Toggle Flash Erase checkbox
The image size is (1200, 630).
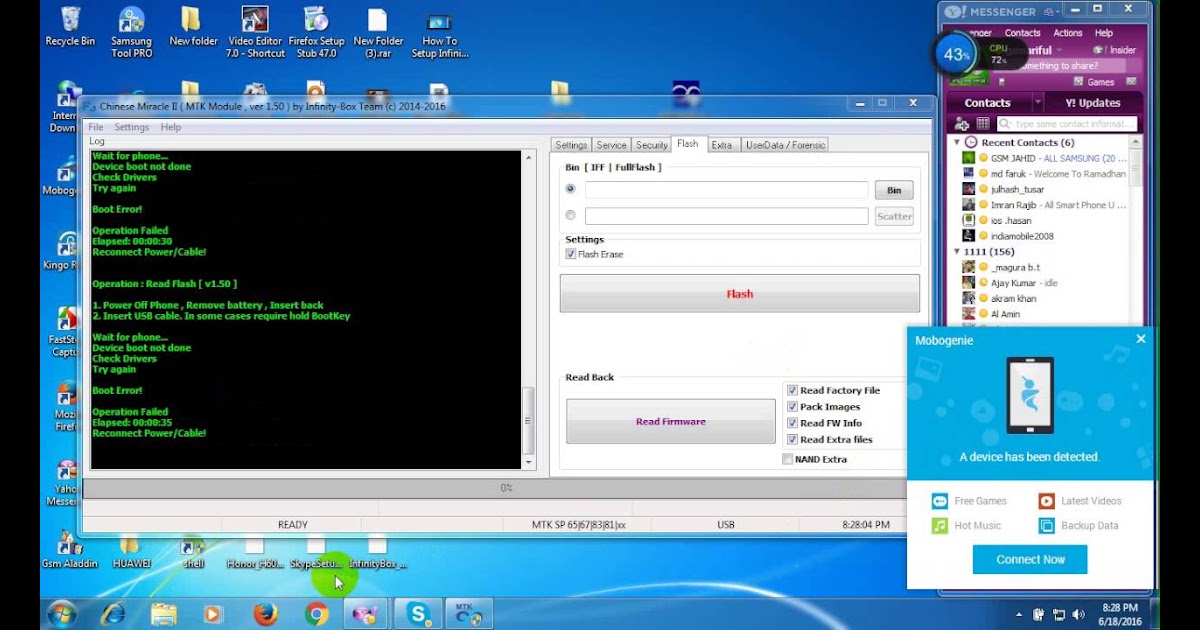tap(571, 254)
